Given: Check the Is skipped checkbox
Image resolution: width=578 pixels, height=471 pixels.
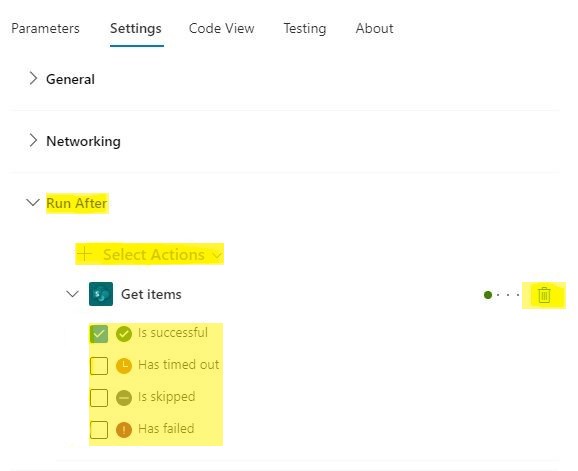Looking at the screenshot, I should [x=99, y=398].
